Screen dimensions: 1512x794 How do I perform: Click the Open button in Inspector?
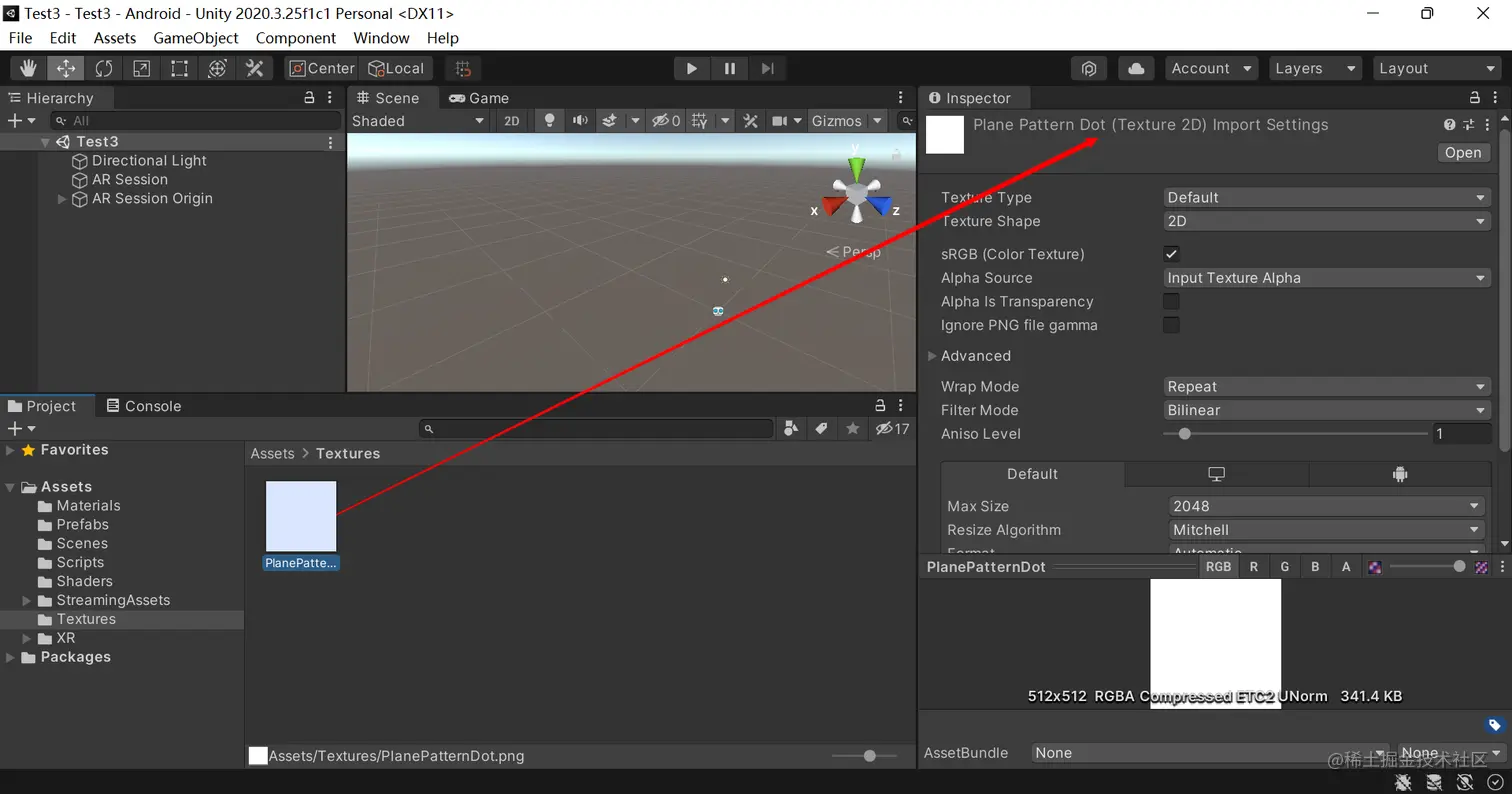click(1463, 153)
